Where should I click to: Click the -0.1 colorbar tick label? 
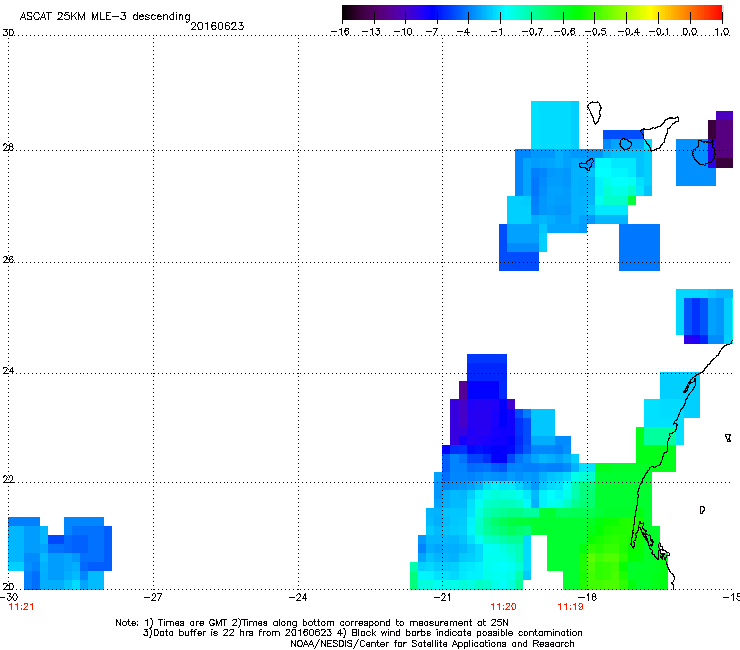(x=660, y=32)
